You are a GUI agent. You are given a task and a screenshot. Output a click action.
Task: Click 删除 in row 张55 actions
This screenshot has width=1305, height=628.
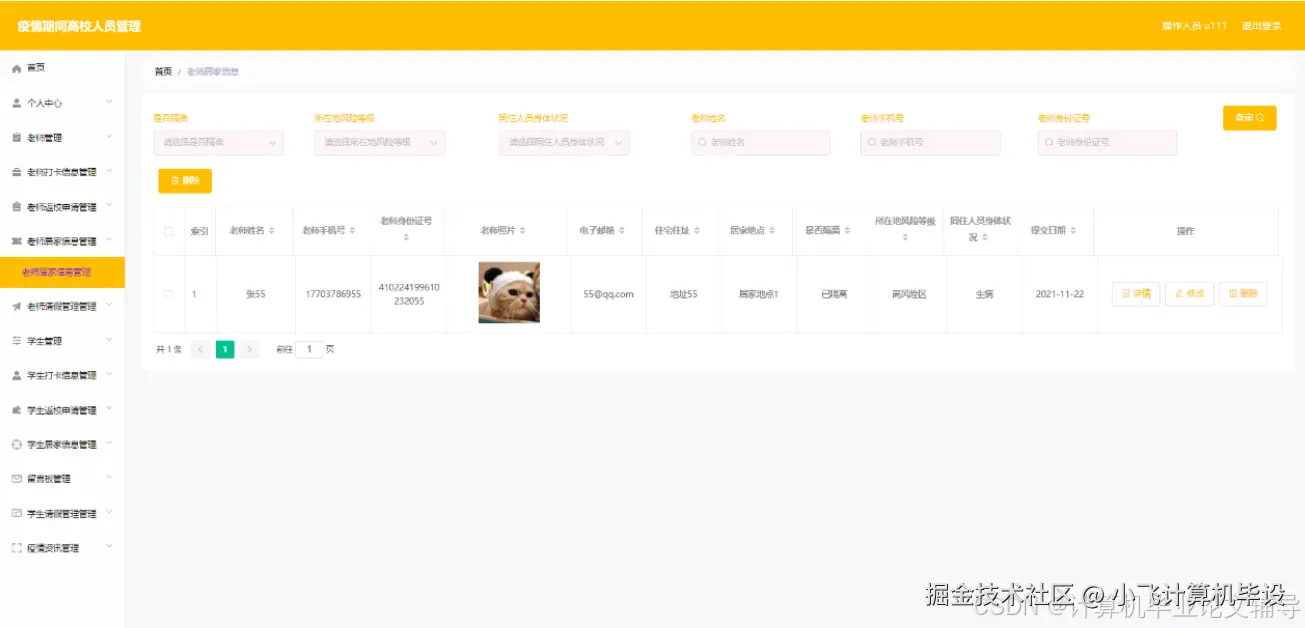pos(1243,294)
